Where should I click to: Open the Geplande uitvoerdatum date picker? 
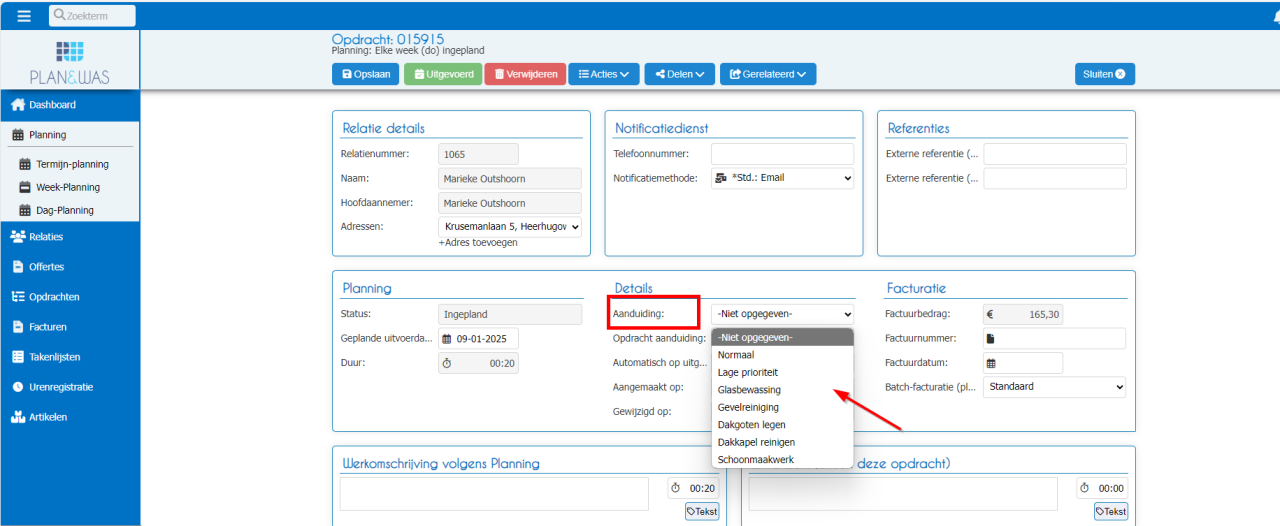pyautogui.click(x=478, y=338)
